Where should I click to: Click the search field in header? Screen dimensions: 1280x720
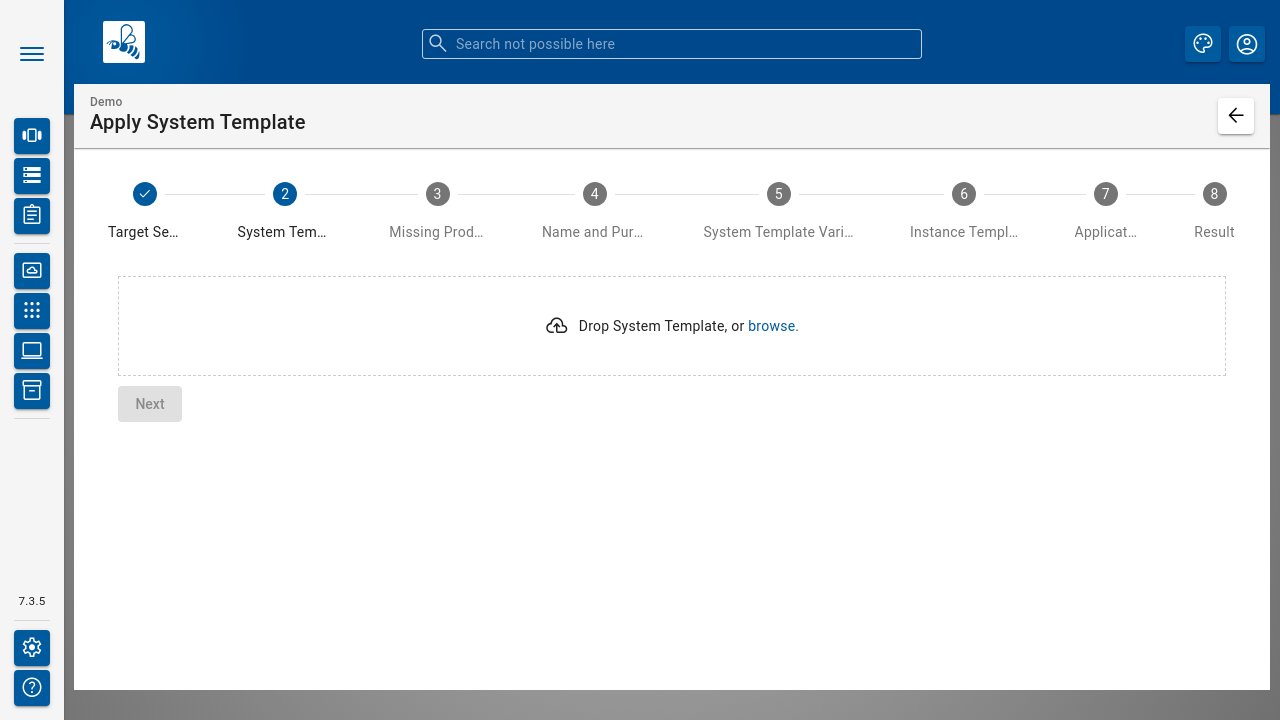point(672,44)
